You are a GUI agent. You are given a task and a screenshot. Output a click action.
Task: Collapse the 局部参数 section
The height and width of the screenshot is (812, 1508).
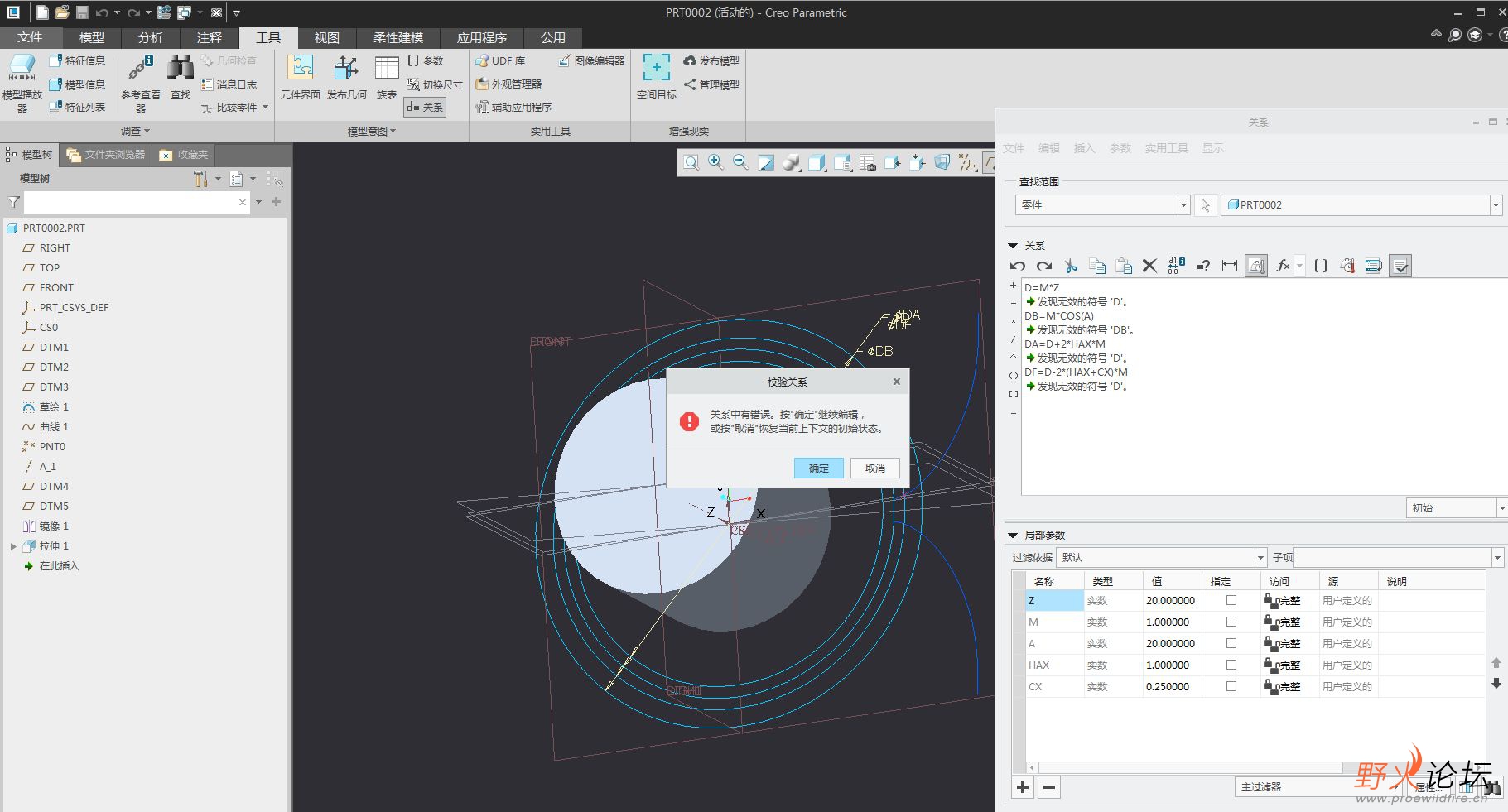(x=1013, y=536)
